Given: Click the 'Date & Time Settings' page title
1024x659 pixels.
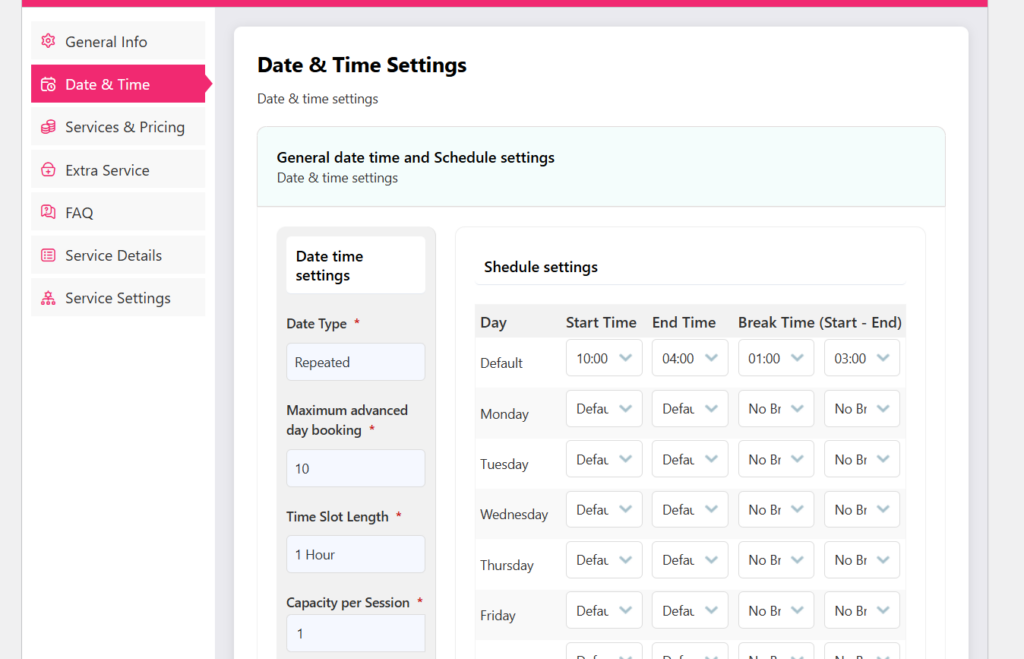Looking at the screenshot, I should click(x=362, y=65).
